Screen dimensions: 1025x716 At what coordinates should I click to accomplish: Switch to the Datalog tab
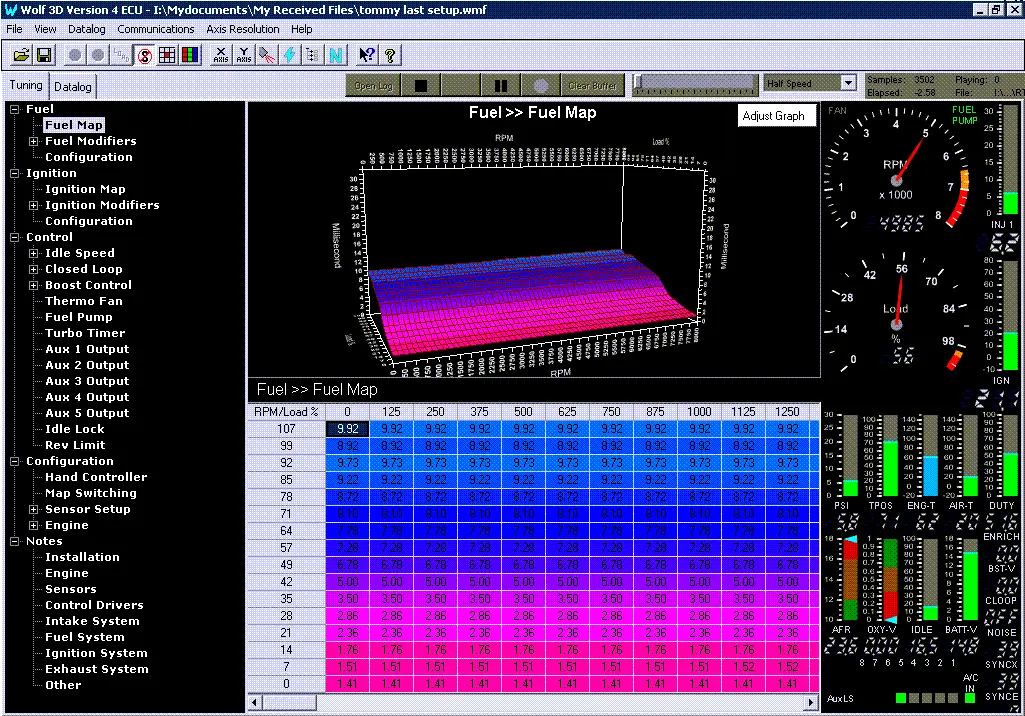[x=72, y=87]
